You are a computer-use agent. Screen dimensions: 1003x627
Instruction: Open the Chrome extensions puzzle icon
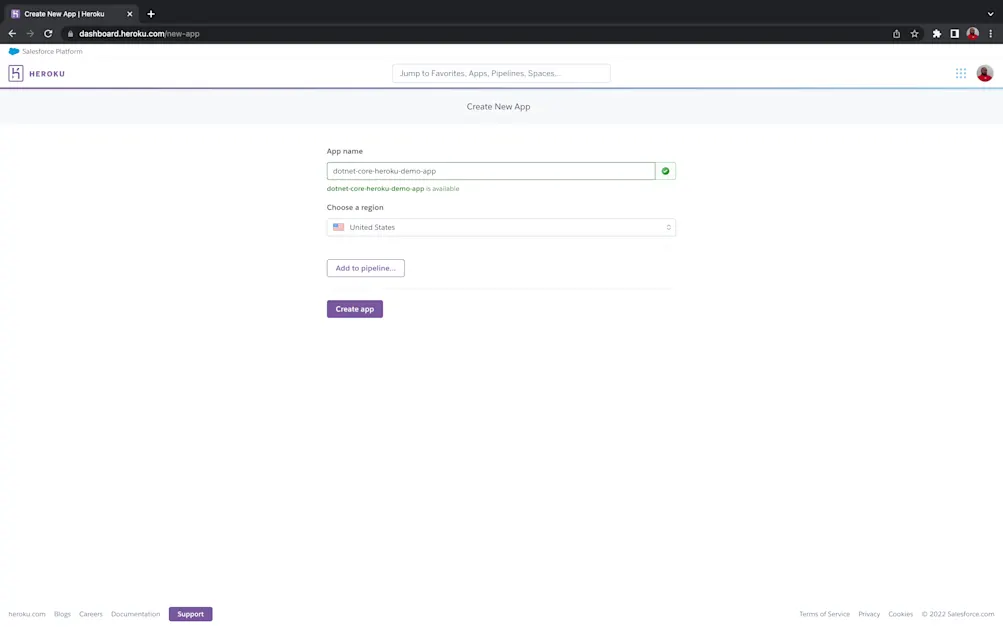935,33
